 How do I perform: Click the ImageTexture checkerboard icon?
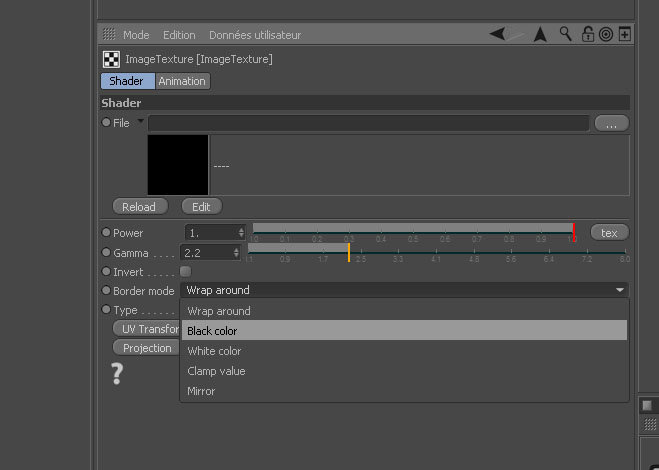pos(111,59)
